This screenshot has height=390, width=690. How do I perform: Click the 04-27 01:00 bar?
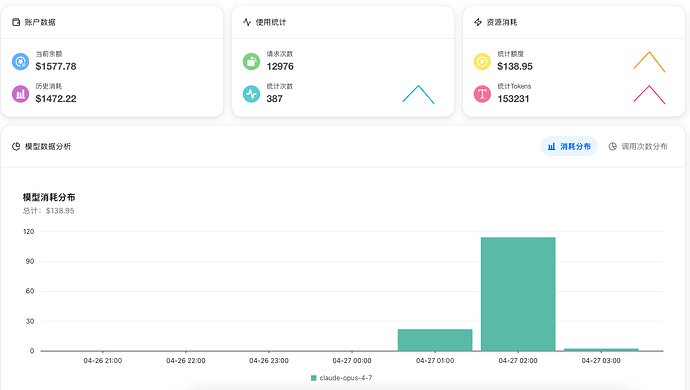pos(435,340)
